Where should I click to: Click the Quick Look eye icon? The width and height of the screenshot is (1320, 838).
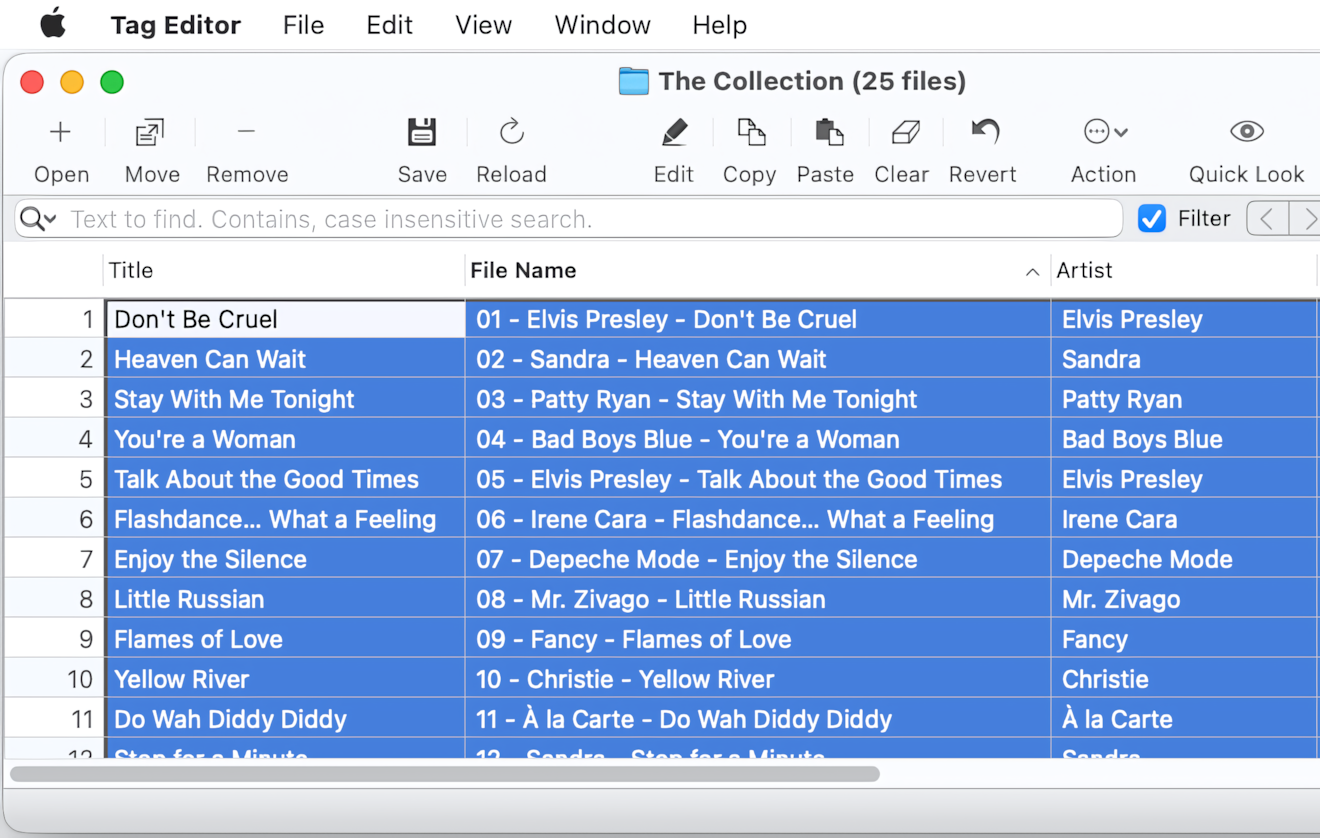point(1246,131)
